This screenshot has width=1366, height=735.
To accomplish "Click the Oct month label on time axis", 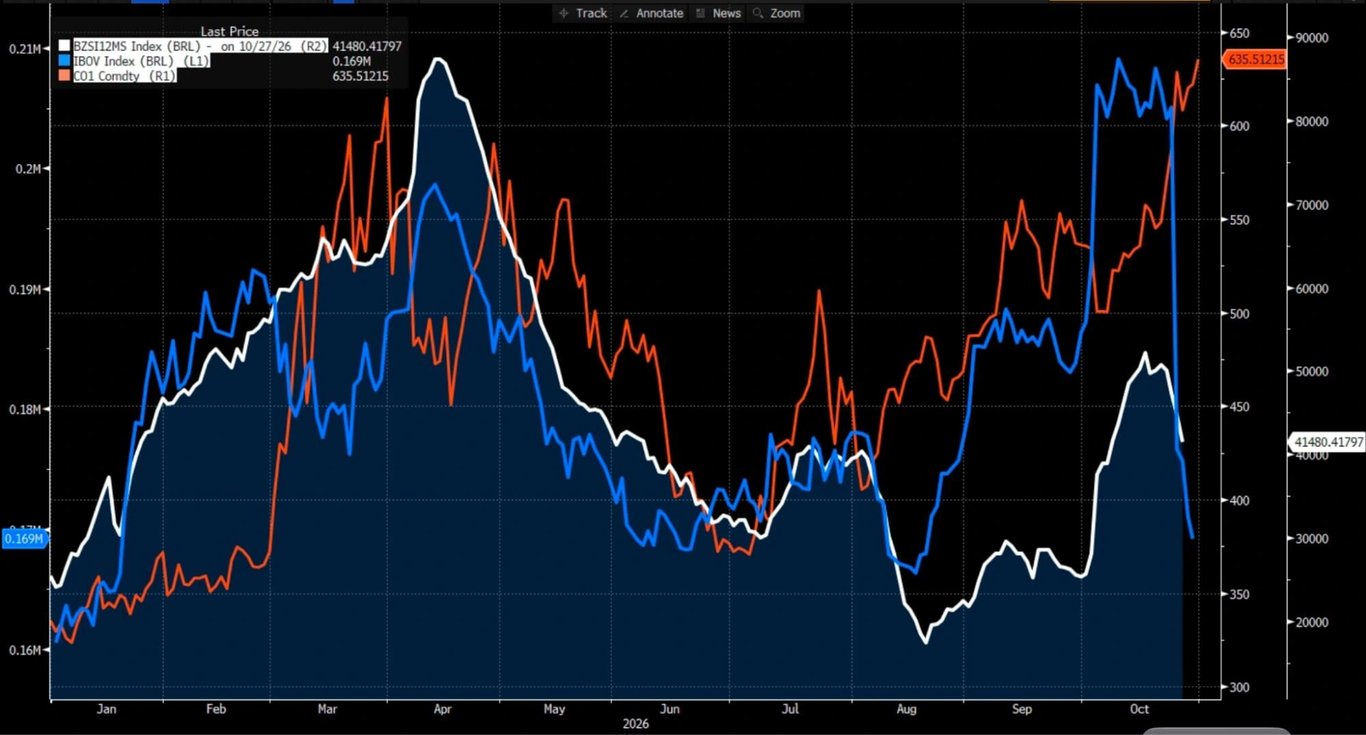I will coord(1140,709).
